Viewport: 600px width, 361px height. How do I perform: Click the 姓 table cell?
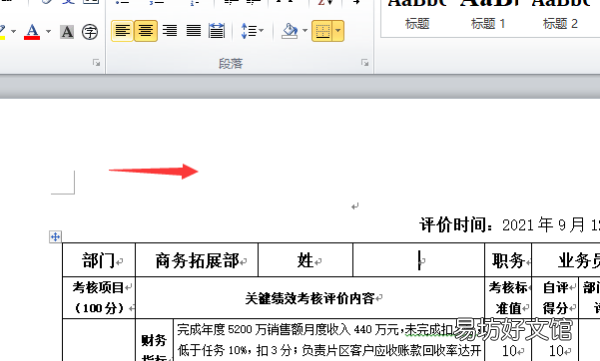click(305, 260)
